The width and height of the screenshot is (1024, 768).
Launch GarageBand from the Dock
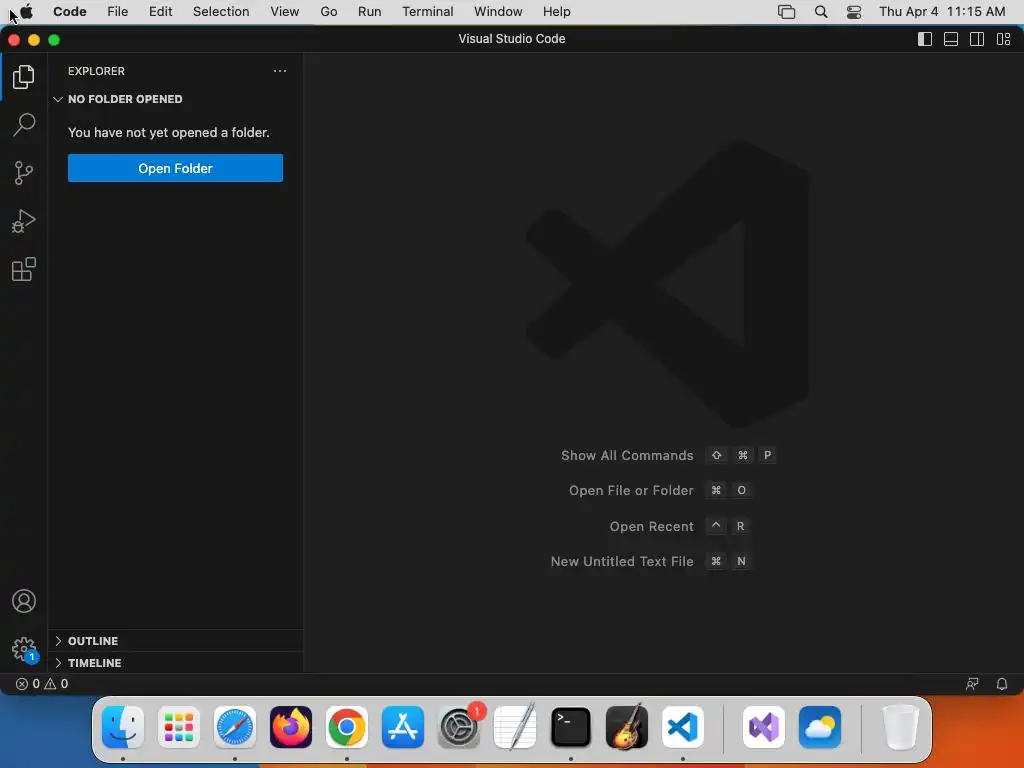click(x=627, y=727)
